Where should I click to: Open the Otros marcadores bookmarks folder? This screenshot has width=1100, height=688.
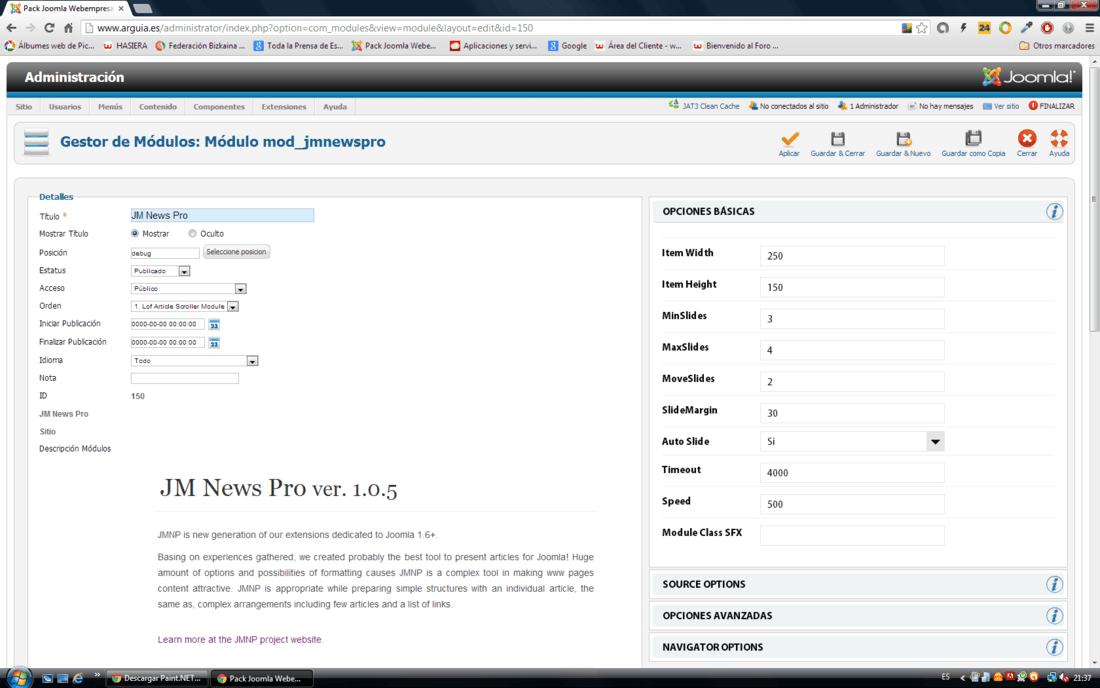pyautogui.click(x=1057, y=46)
